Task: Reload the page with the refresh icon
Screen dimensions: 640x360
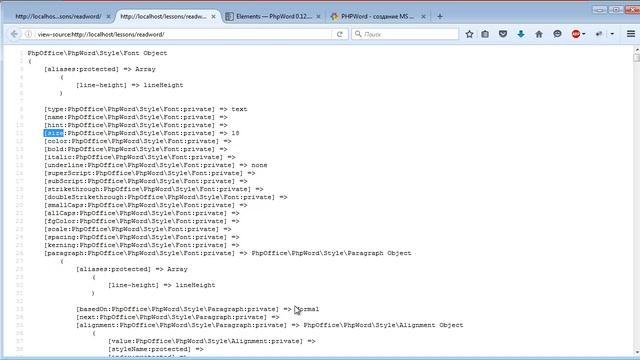Action: tap(340, 34)
